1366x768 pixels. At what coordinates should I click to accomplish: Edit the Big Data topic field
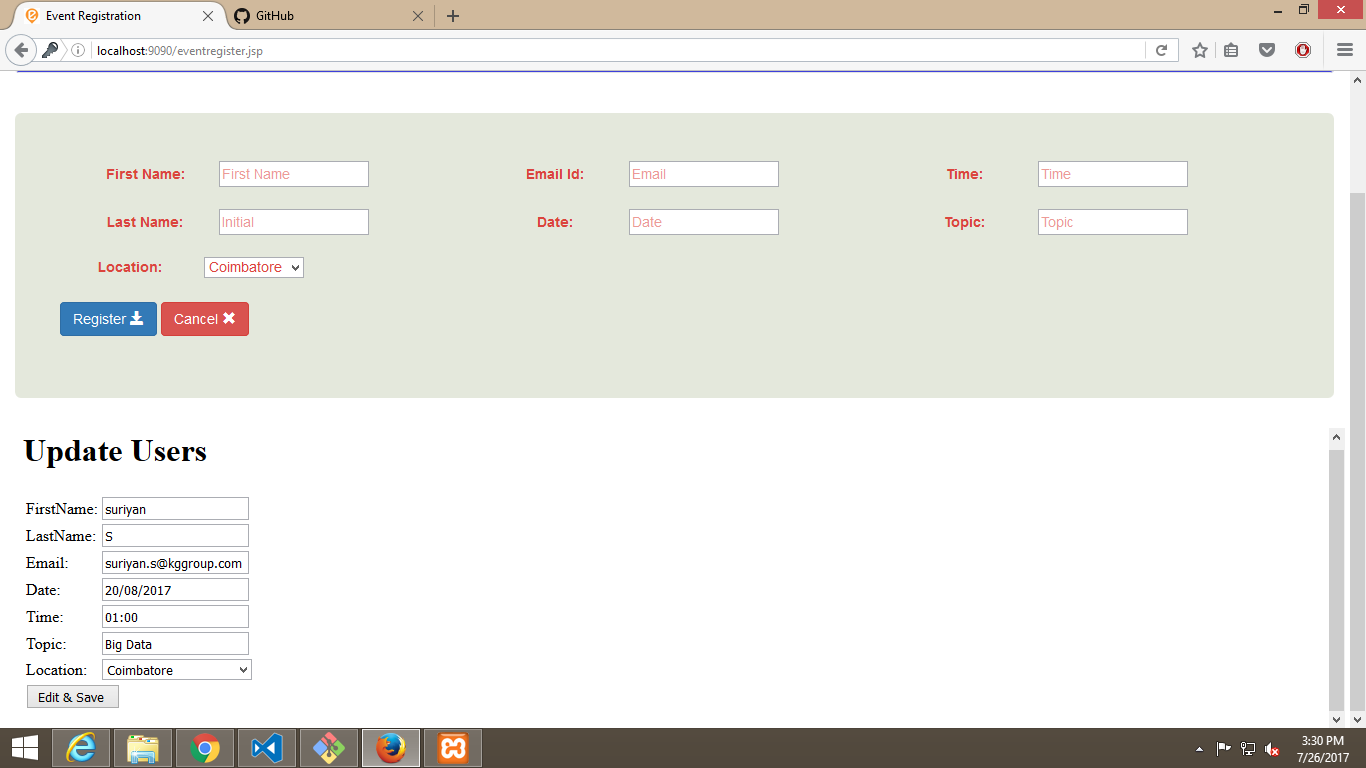(x=175, y=644)
